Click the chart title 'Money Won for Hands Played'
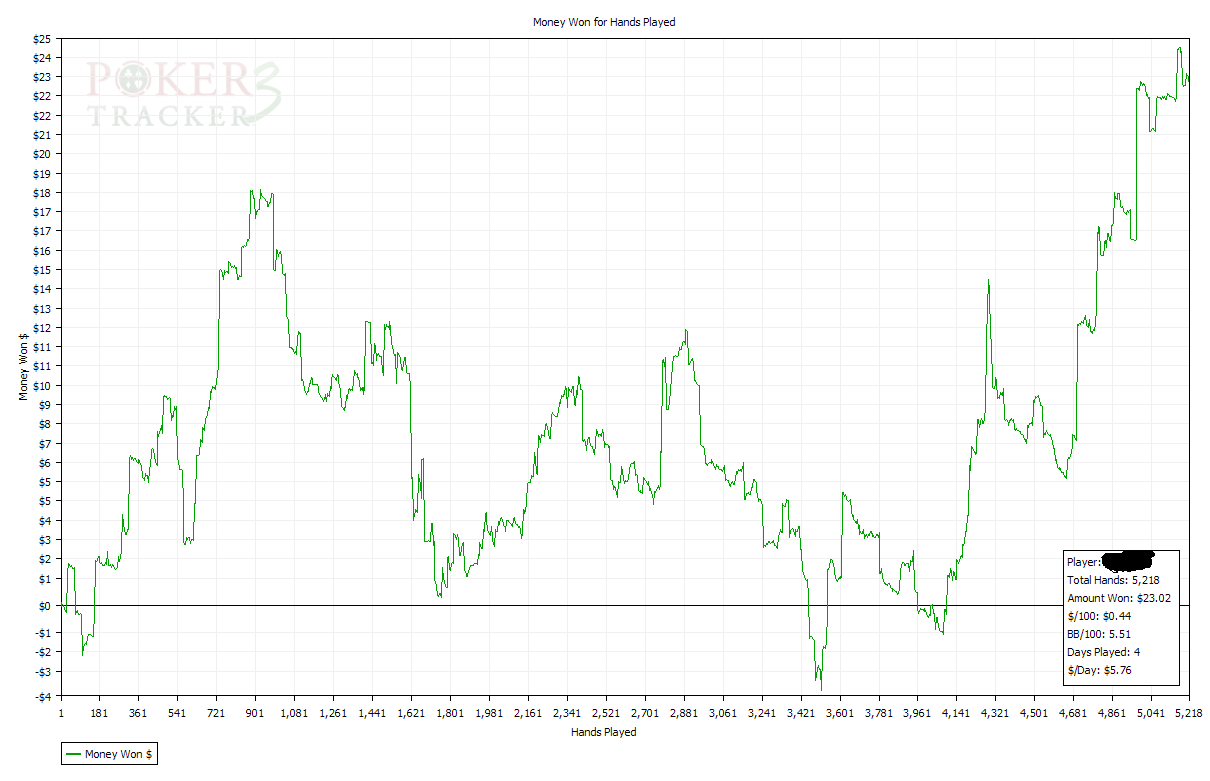The width and height of the screenshot is (1210, 781). (603, 22)
